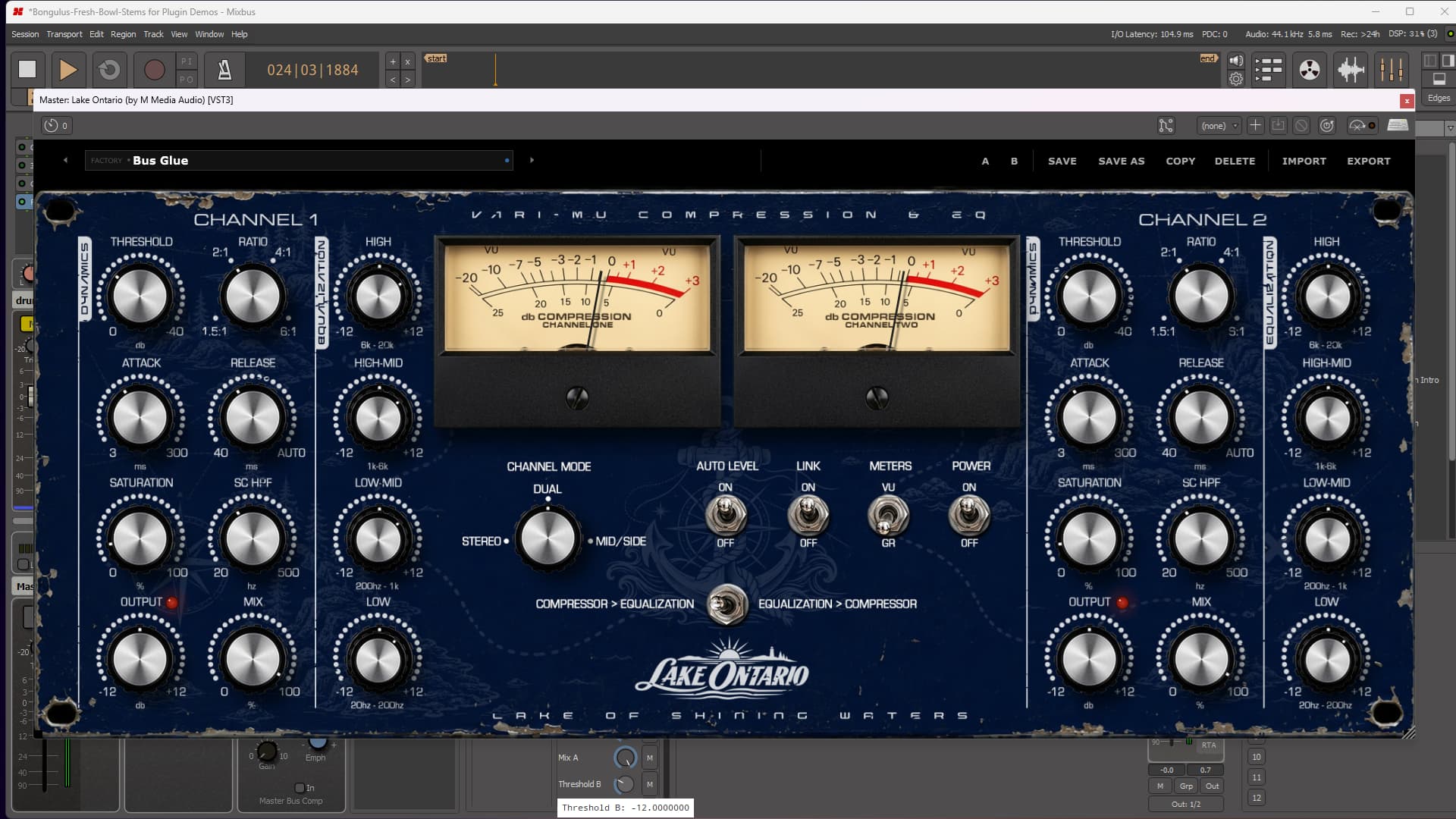Viewport: 1456px width, 819px height.
Task: Open settings gear below speaker icon
Action: tap(1236, 79)
